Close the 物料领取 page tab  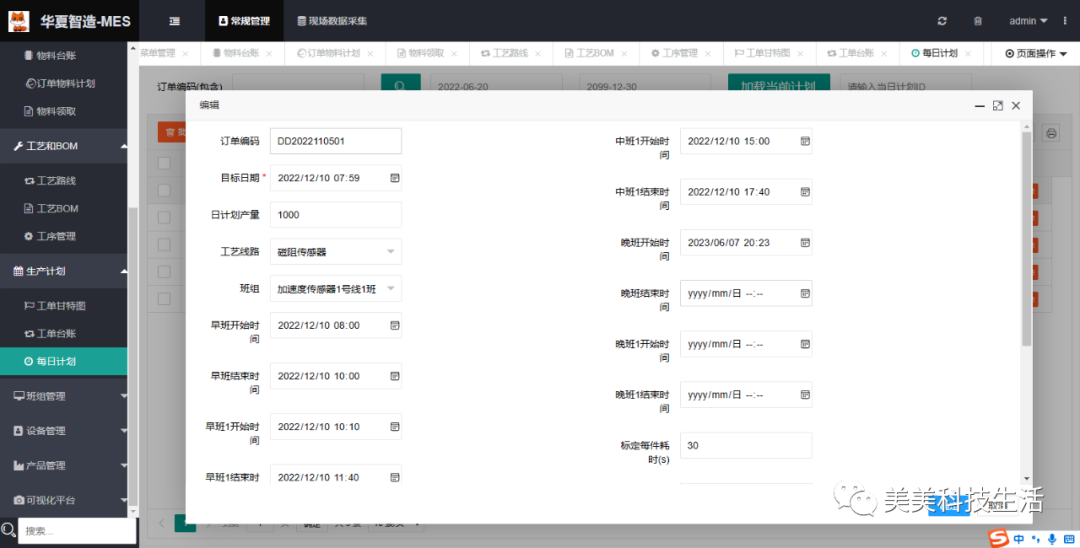[454, 54]
